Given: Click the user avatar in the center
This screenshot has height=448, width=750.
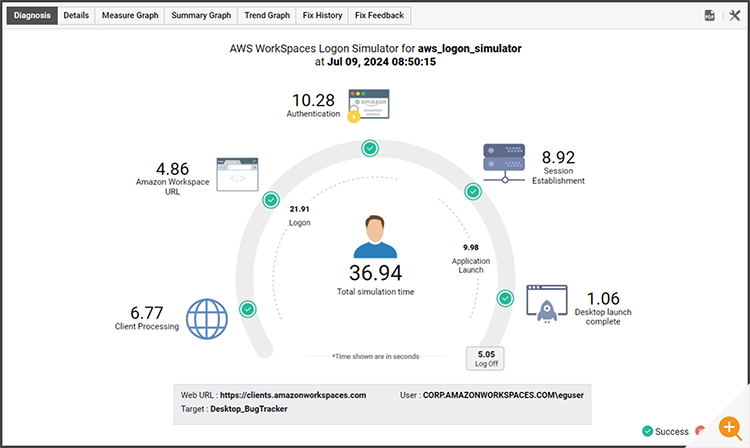Looking at the screenshot, I should point(375,237).
